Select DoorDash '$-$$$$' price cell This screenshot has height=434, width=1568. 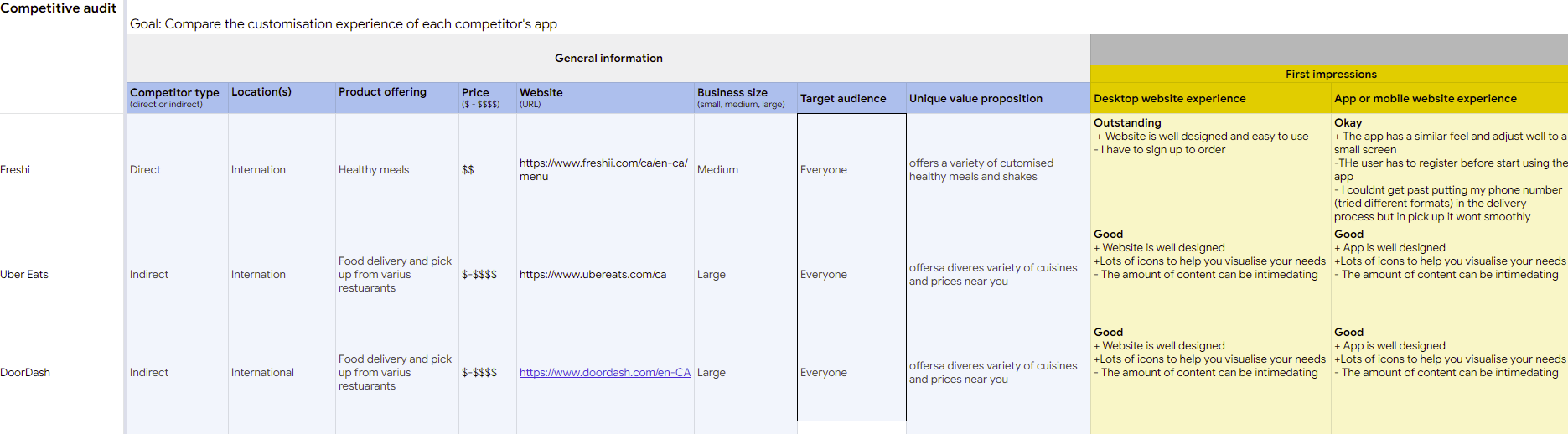click(x=488, y=372)
